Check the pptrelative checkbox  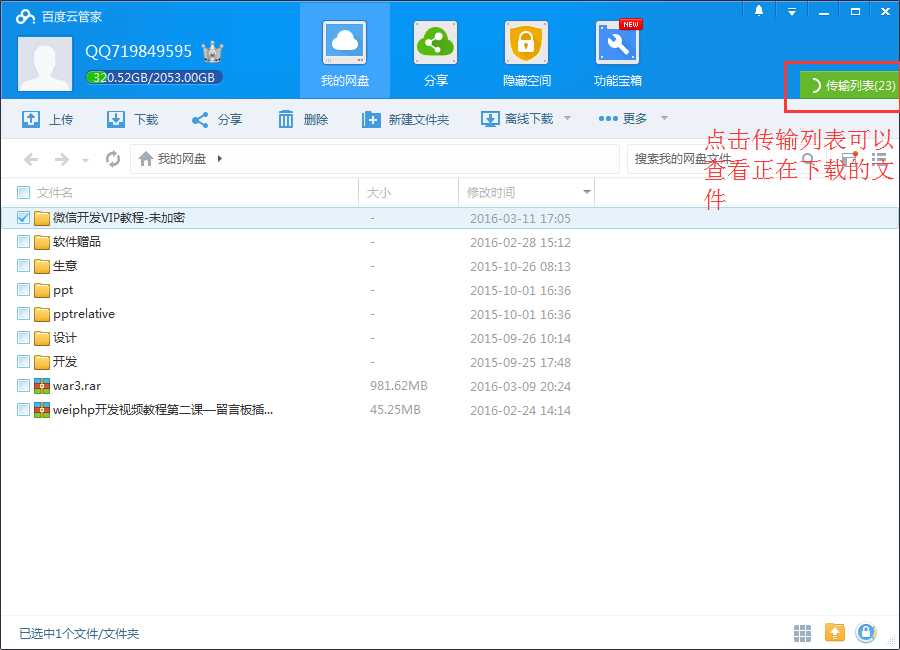pos(24,314)
